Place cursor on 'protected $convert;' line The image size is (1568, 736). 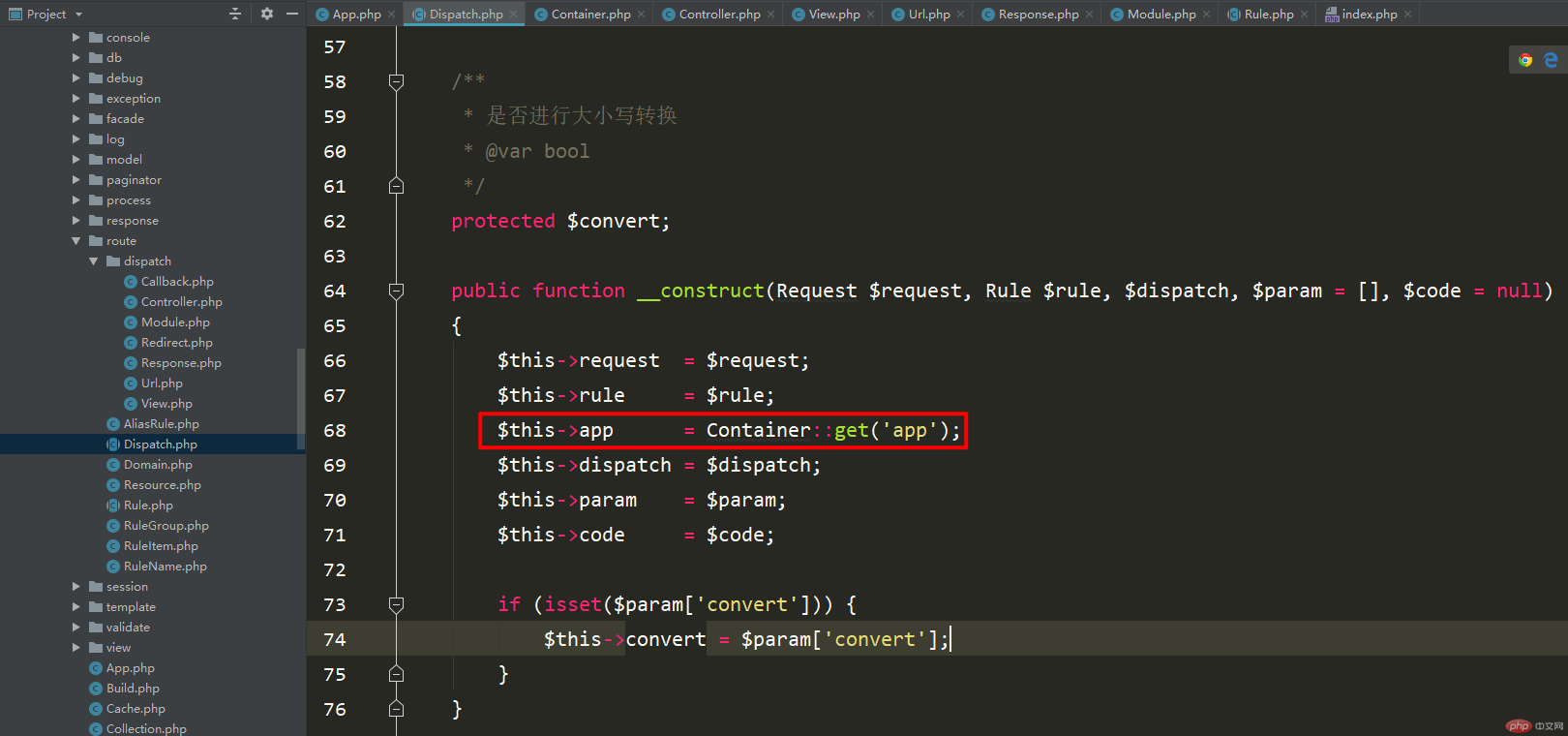(560, 221)
